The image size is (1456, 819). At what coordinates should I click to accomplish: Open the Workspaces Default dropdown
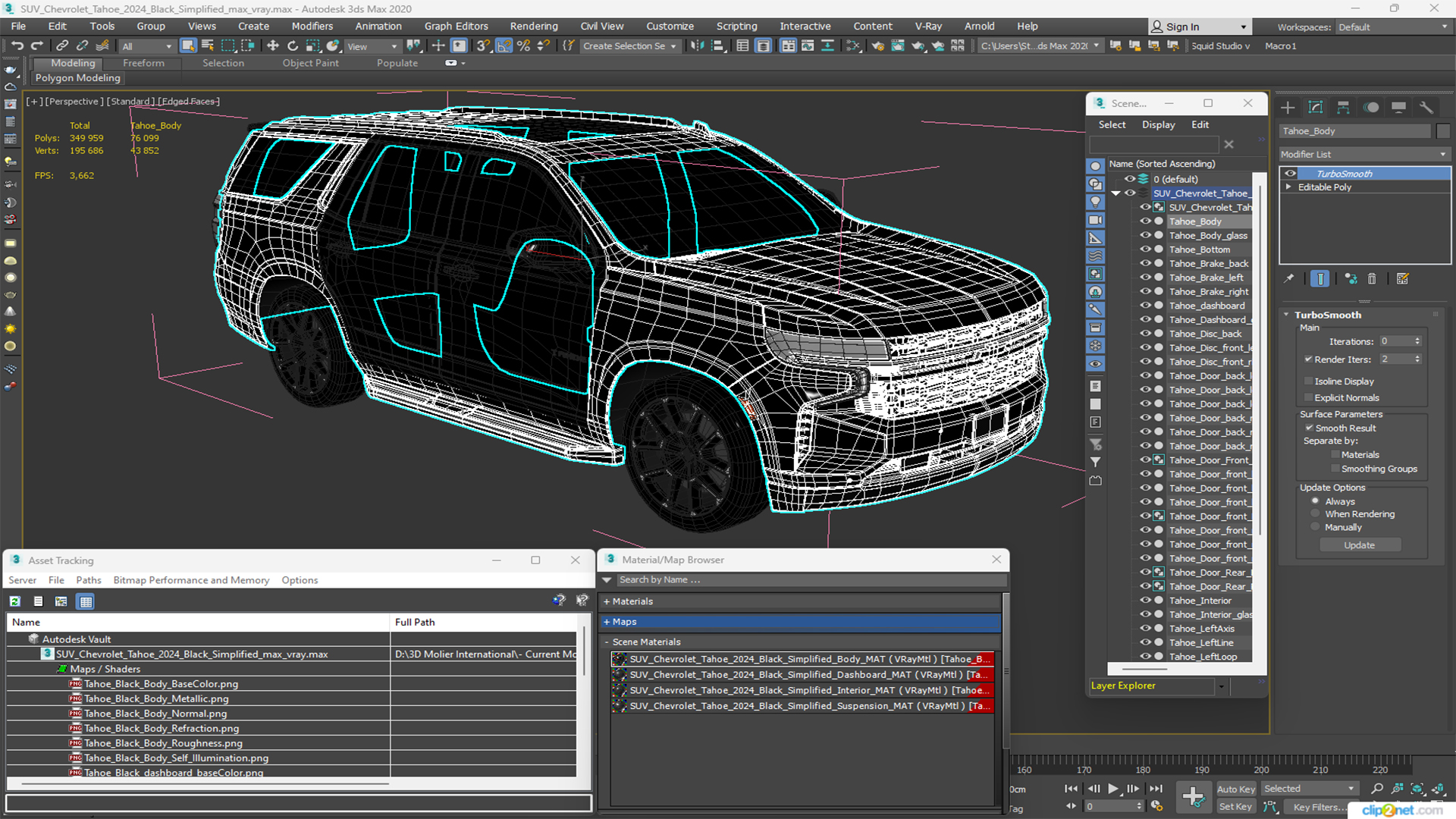tap(1393, 27)
